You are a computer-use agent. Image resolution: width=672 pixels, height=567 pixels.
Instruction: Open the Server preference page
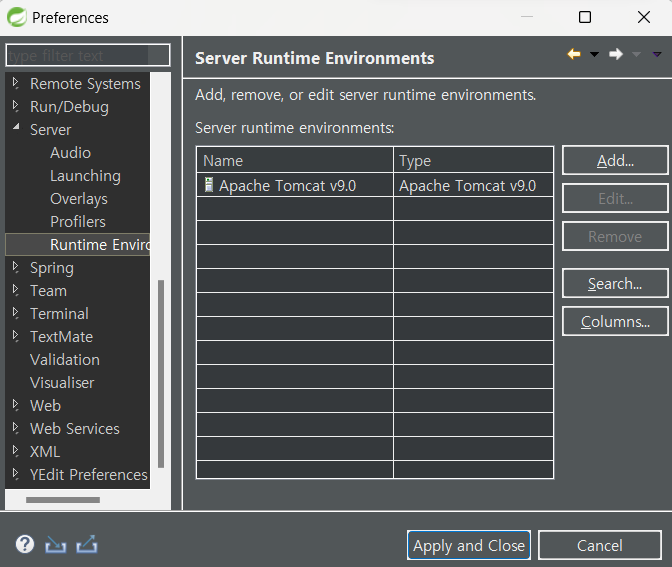(51, 129)
